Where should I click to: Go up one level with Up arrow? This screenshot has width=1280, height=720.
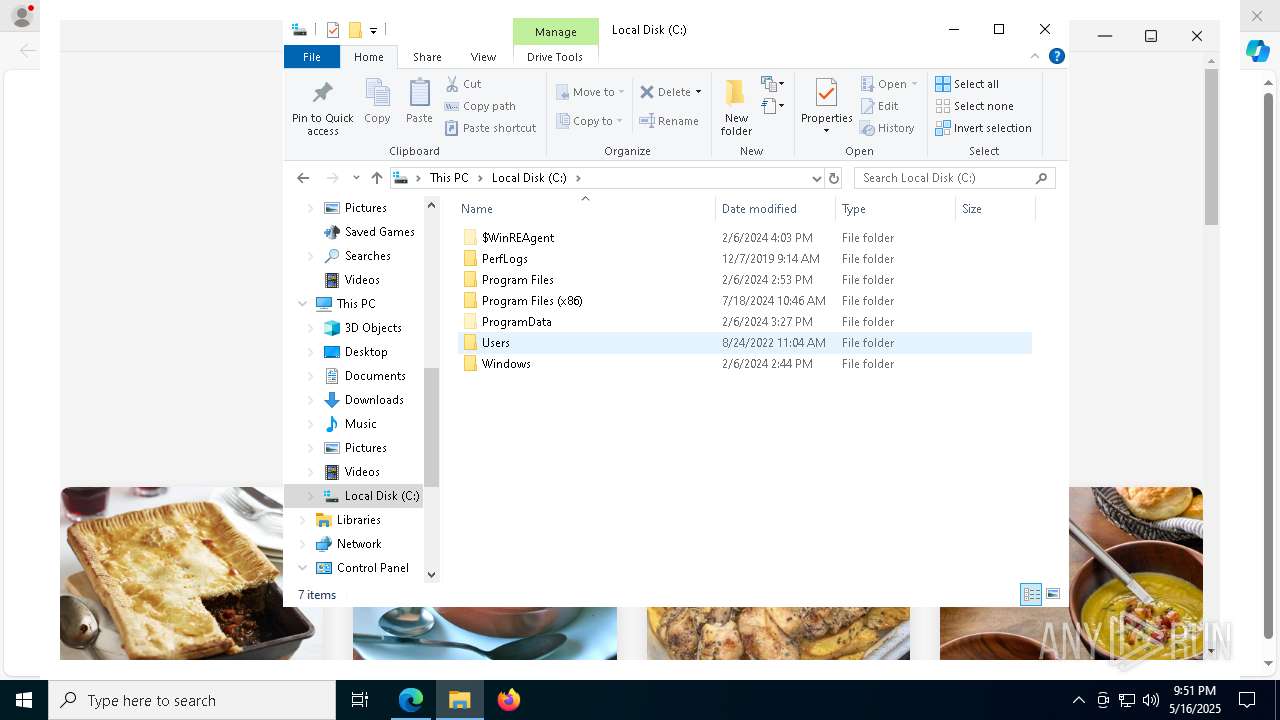coord(376,178)
